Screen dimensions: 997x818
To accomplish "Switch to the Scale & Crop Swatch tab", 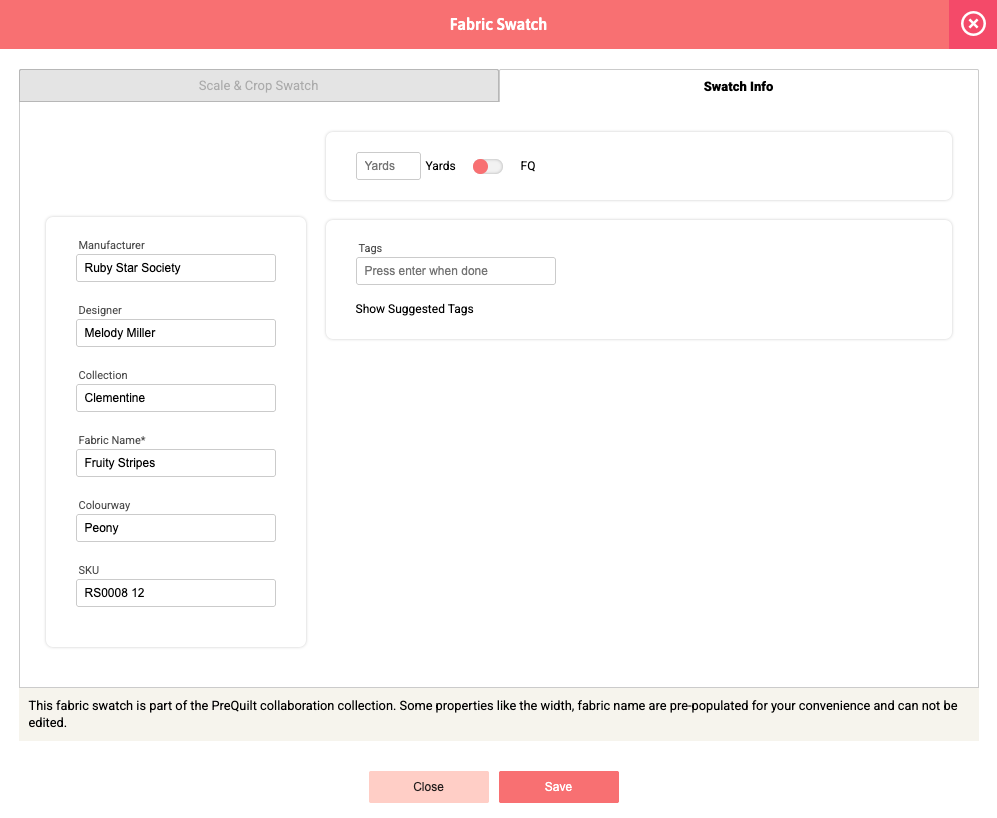I will [x=258, y=86].
